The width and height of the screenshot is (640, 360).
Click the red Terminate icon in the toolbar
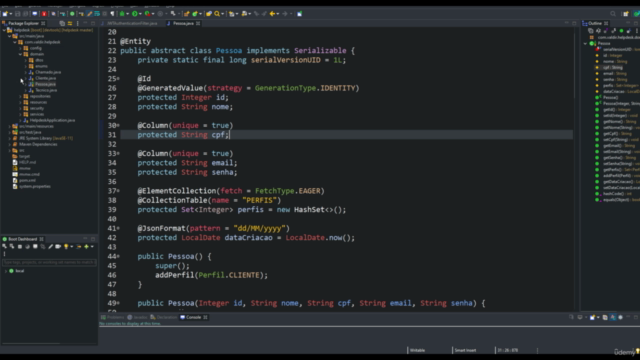44,14
